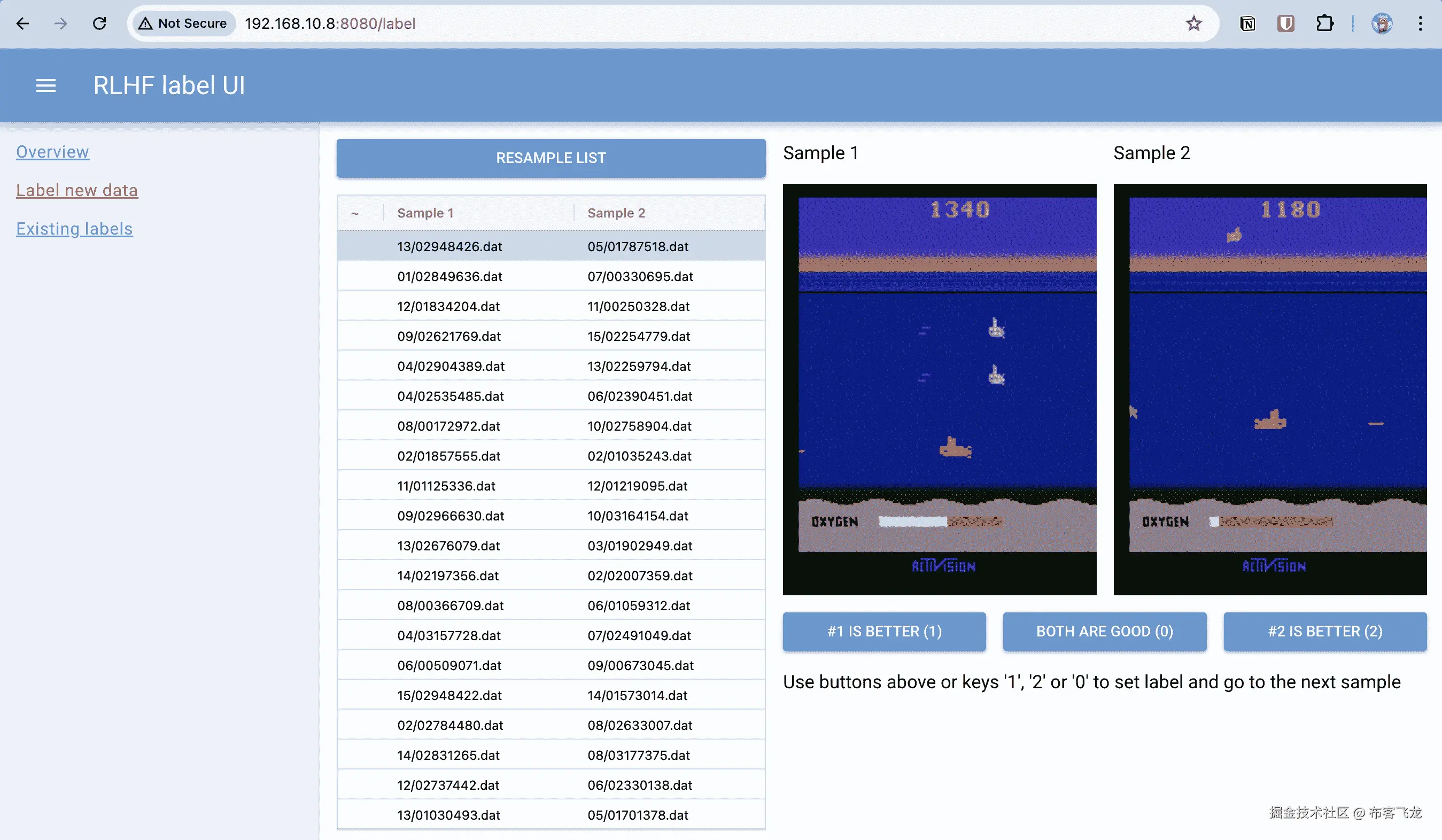The width and height of the screenshot is (1442, 840).
Task: Bookmark this page with star icon
Action: [x=1193, y=24]
